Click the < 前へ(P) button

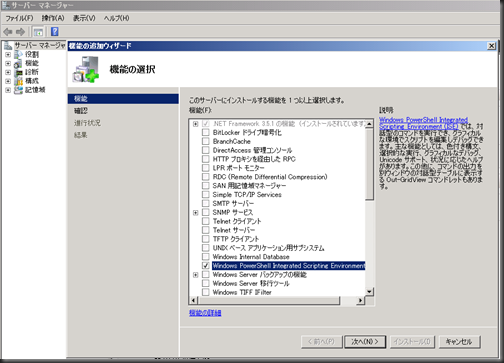[321, 342]
